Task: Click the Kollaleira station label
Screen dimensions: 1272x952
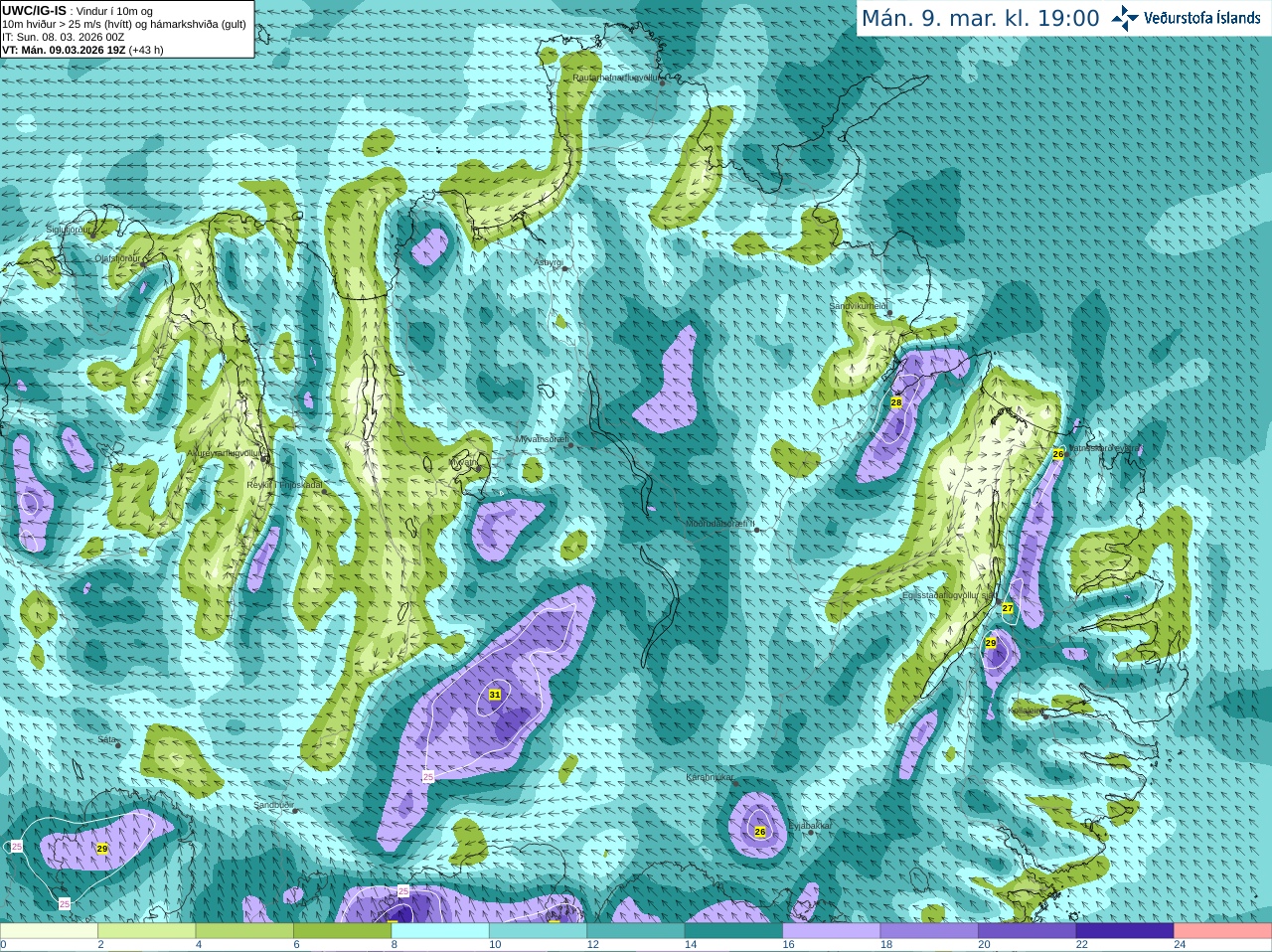Action: 1027,711
